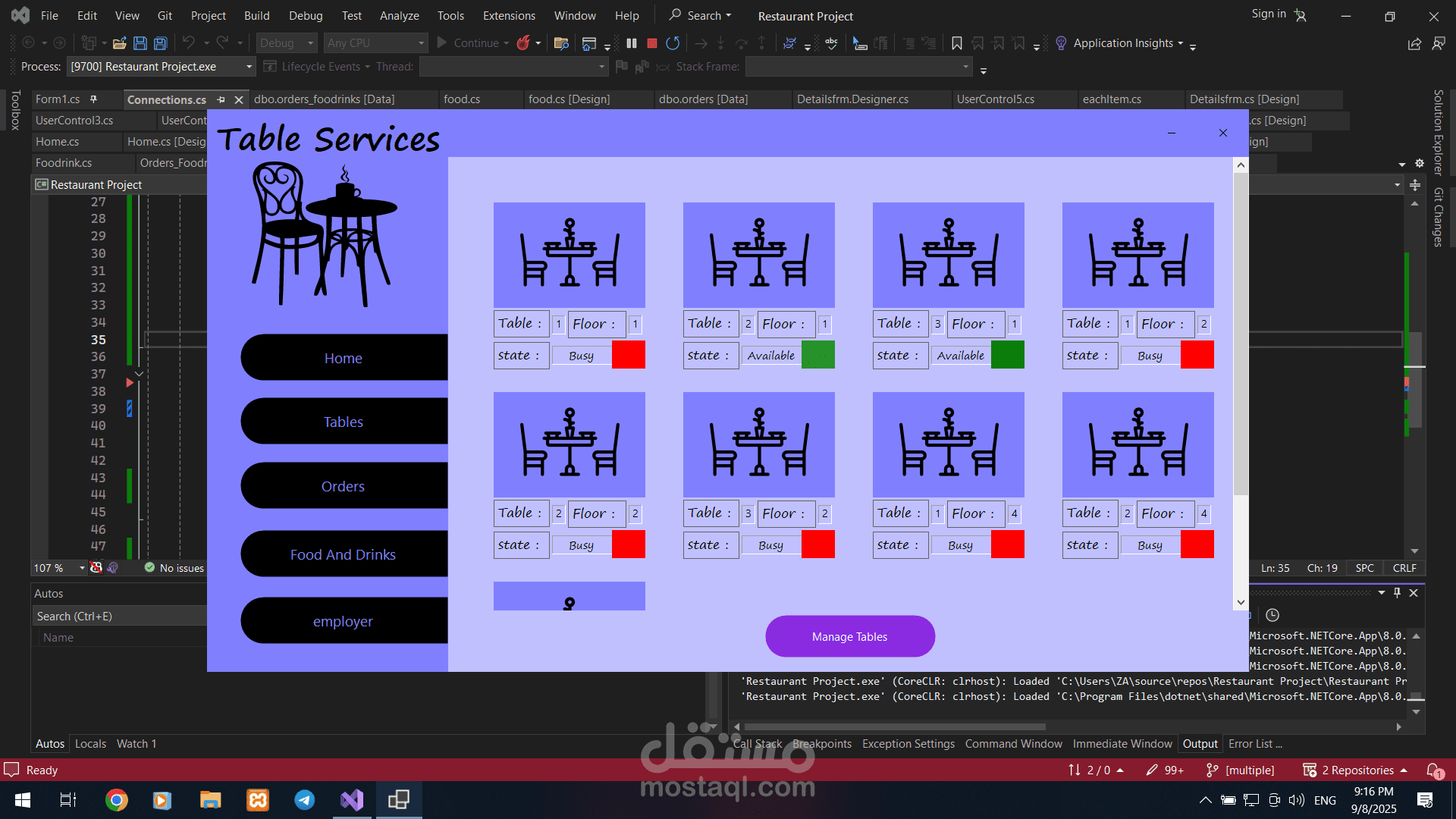The width and height of the screenshot is (1456, 819).
Task: Open the Any CPU platform dropdown
Action: (375, 43)
